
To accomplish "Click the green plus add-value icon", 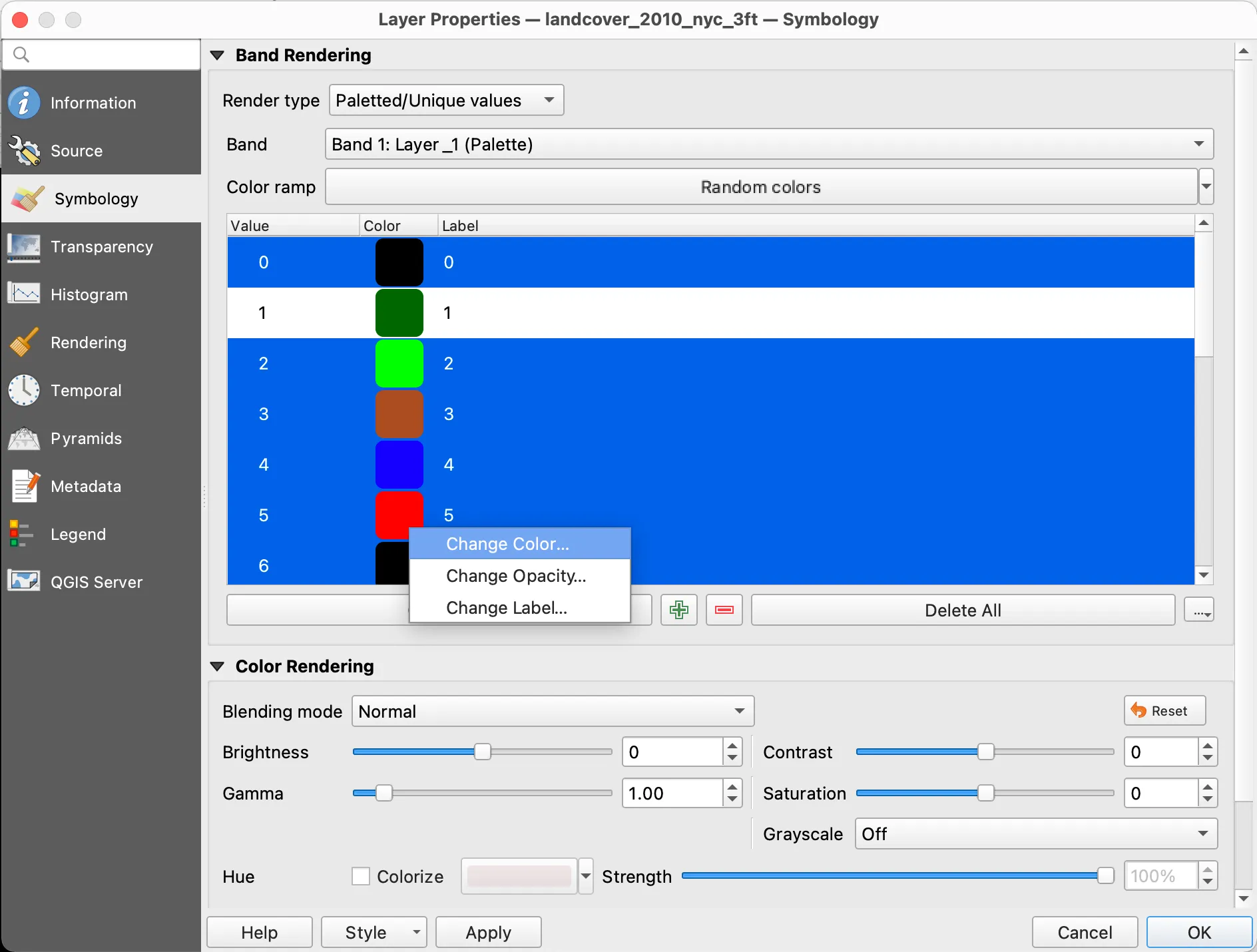I will [x=678, y=610].
